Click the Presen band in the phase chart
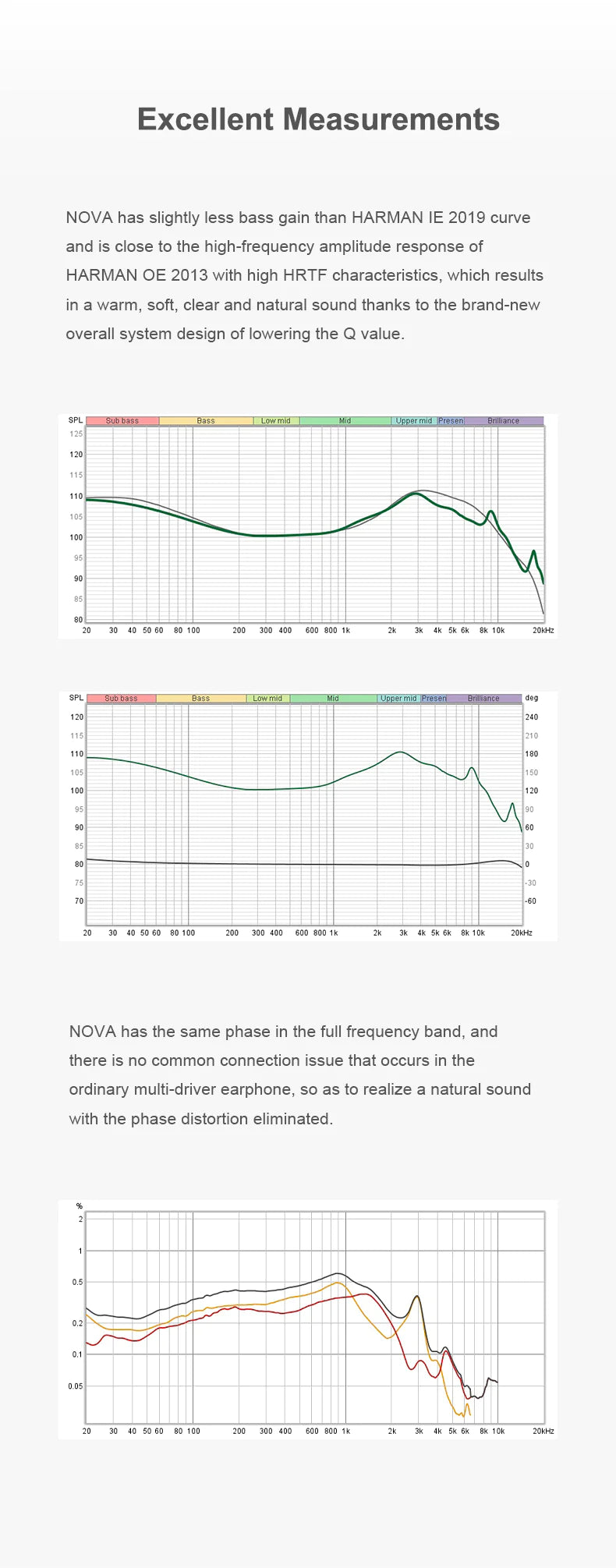Viewport: 616px width, 1568px height. 434,699
